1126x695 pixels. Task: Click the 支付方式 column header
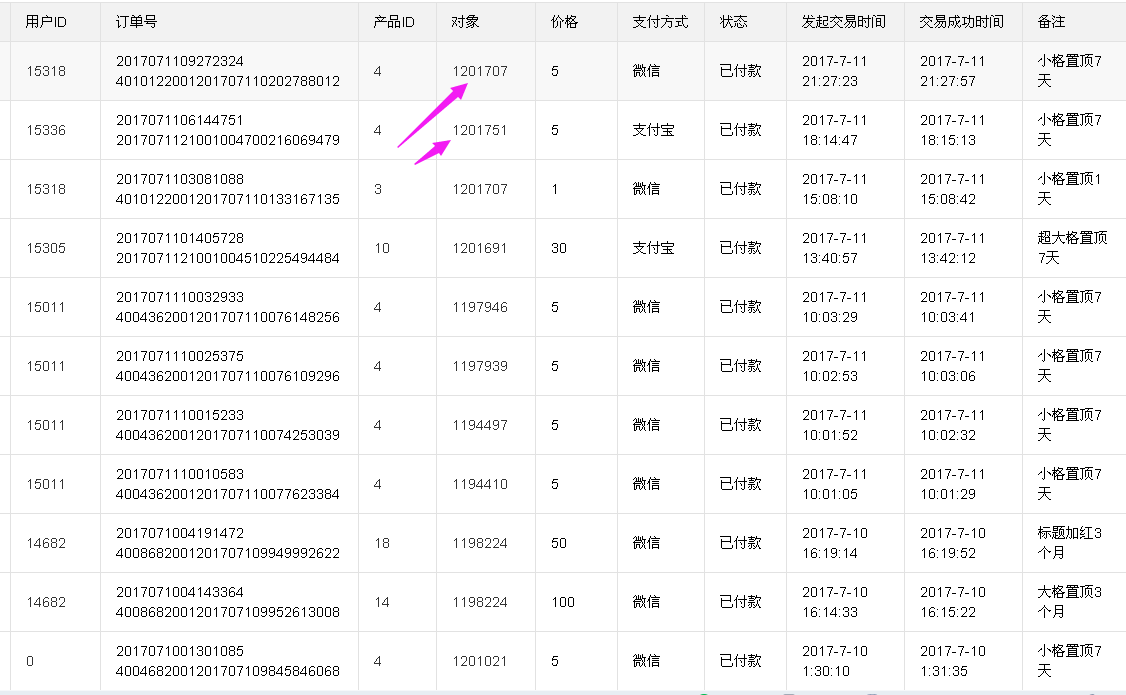point(660,22)
